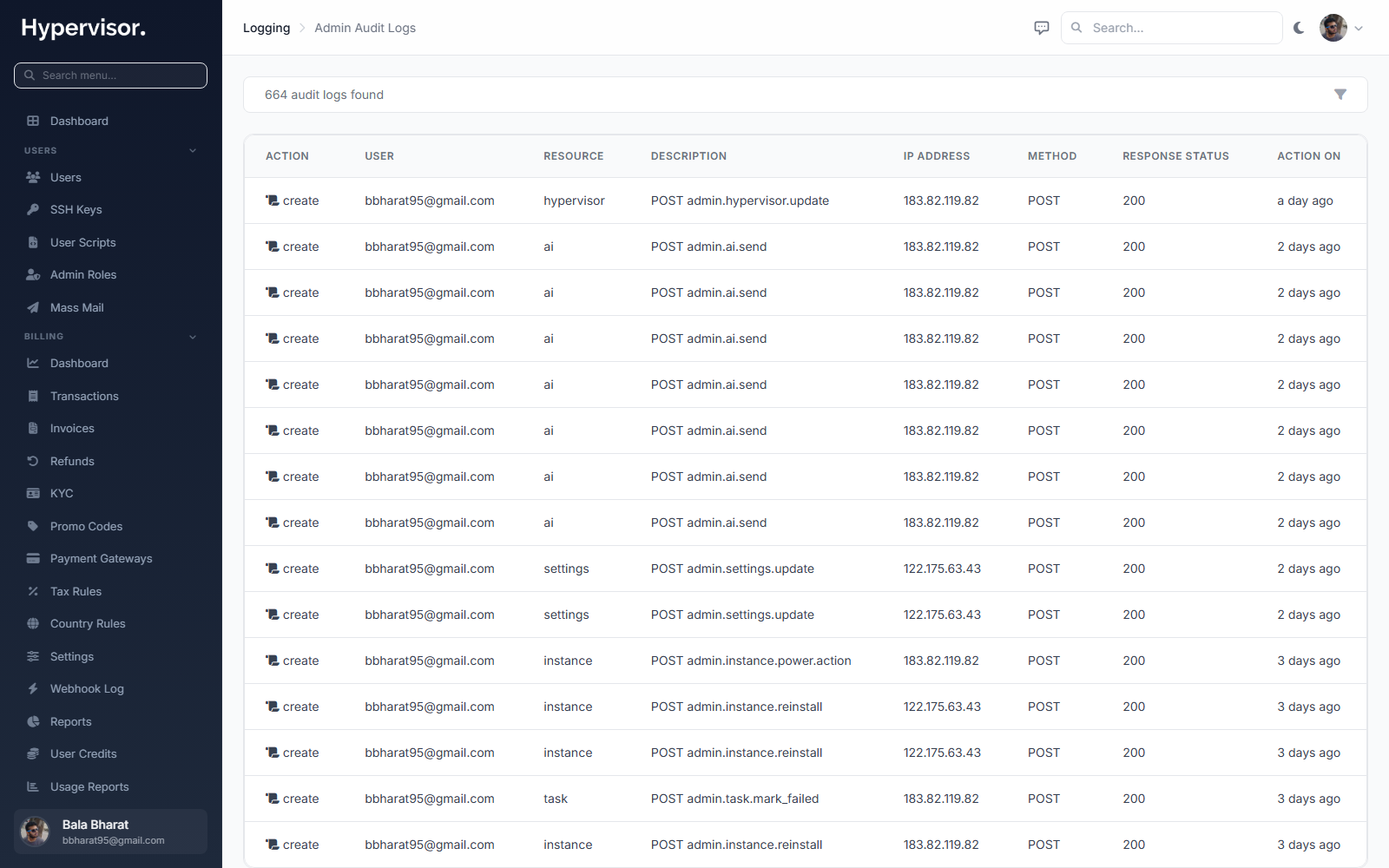Click the Webhook Log bolt icon
The height and width of the screenshot is (868, 1389).
[x=33, y=688]
